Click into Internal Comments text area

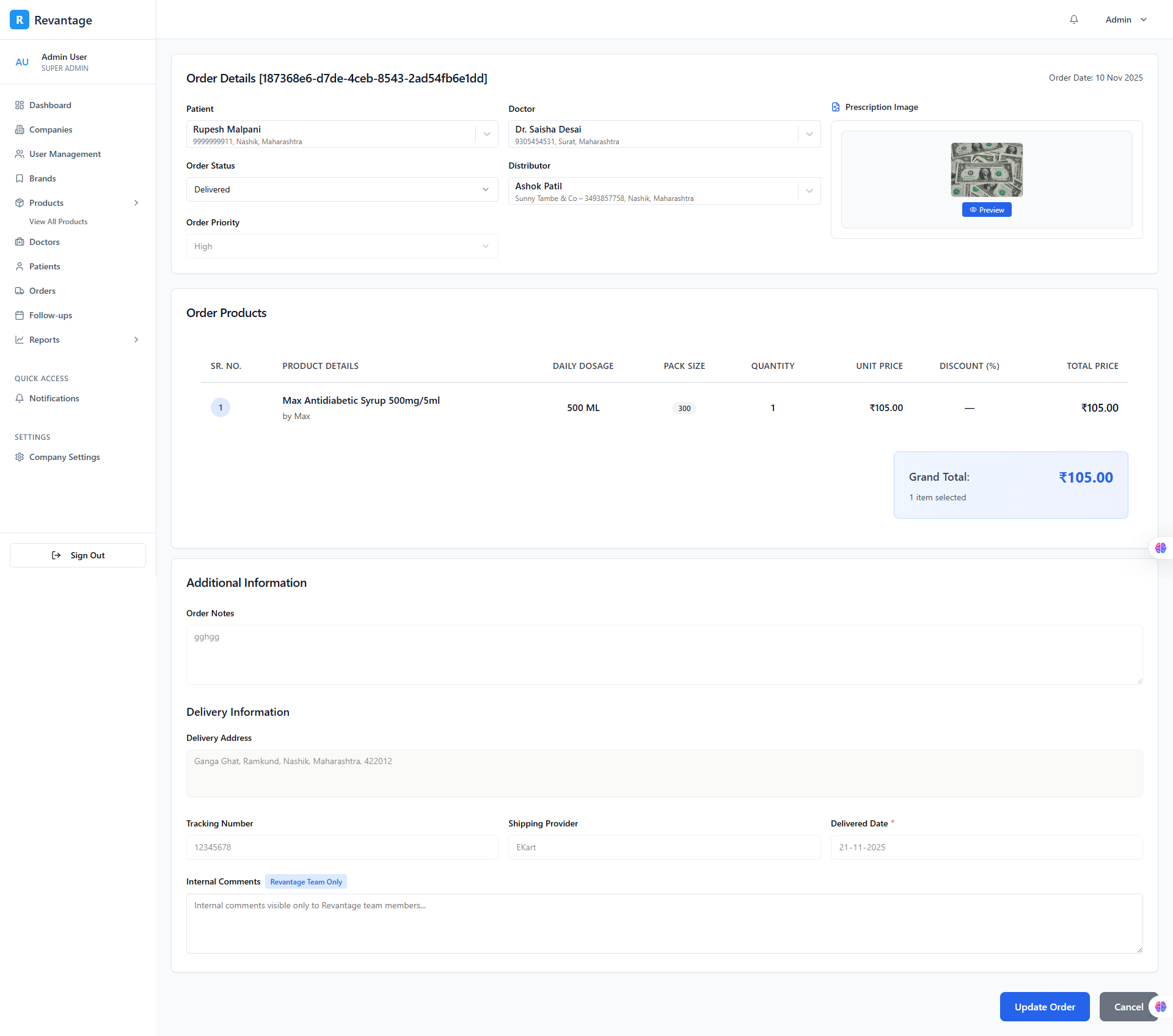pos(664,923)
